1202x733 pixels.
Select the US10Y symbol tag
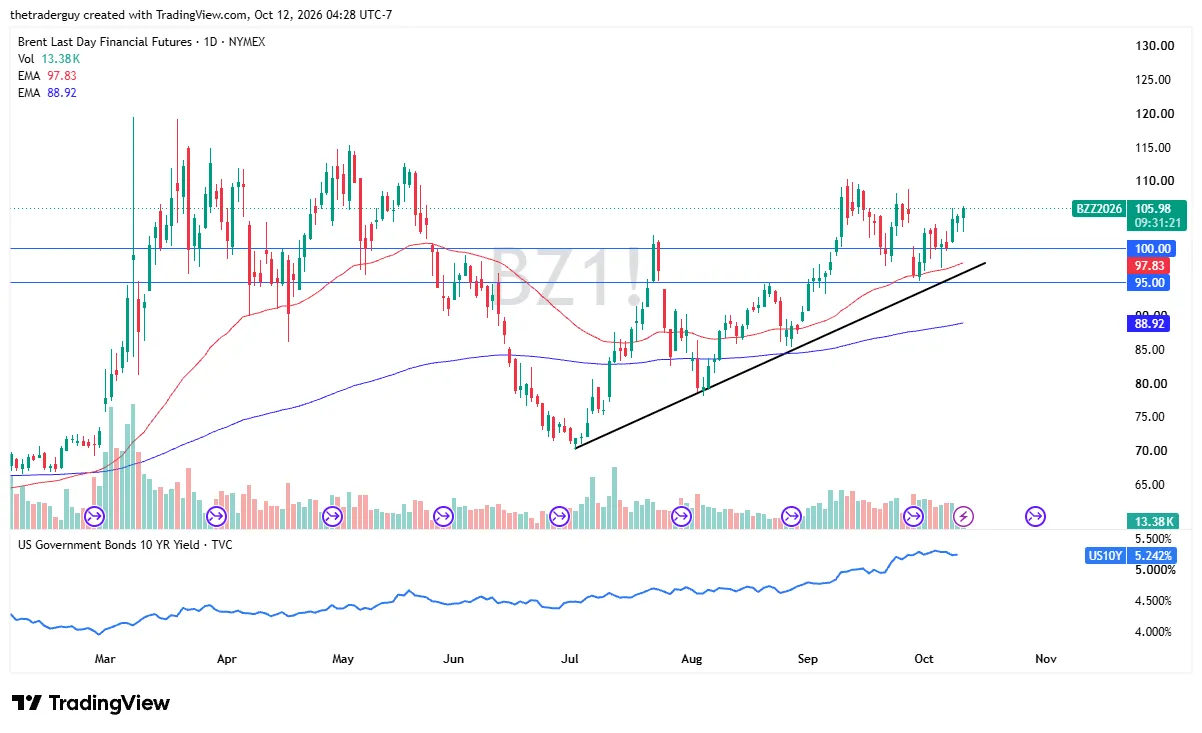point(1106,555)
